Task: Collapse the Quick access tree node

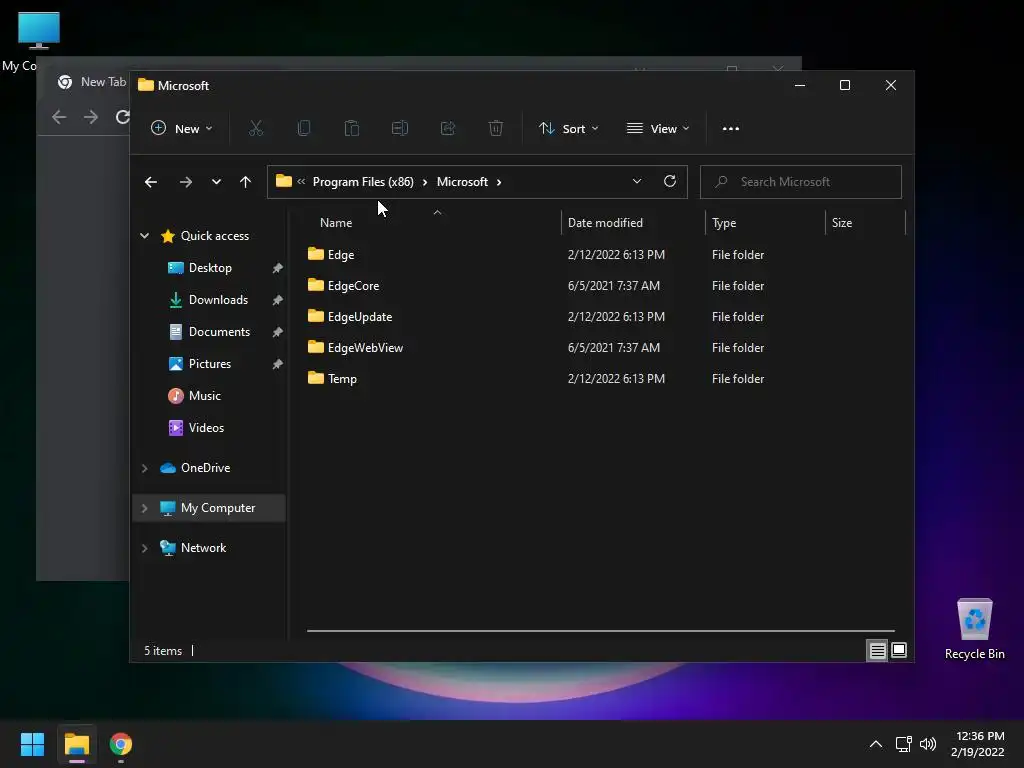Action: point(144,236)
